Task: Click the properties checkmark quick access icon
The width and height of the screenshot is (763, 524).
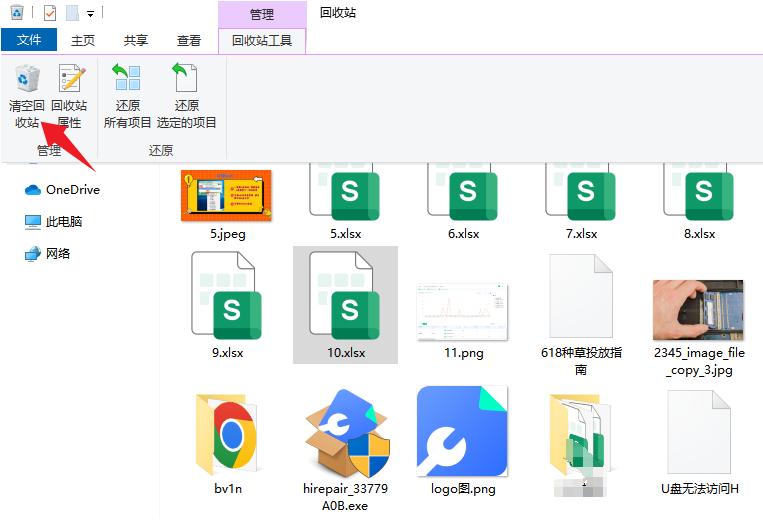Action: (50, 13)
